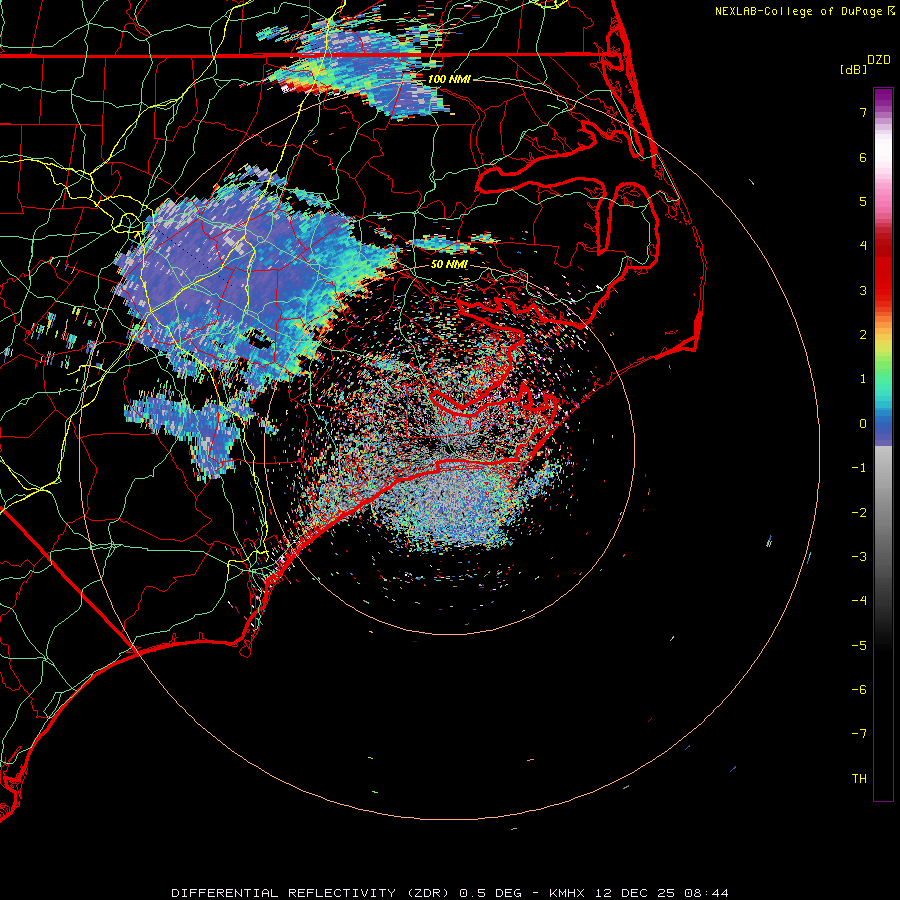Click the '50 NMI' range ring label
Screen dimensions: 900x900
pyautogui.click(x=449, y=264)
